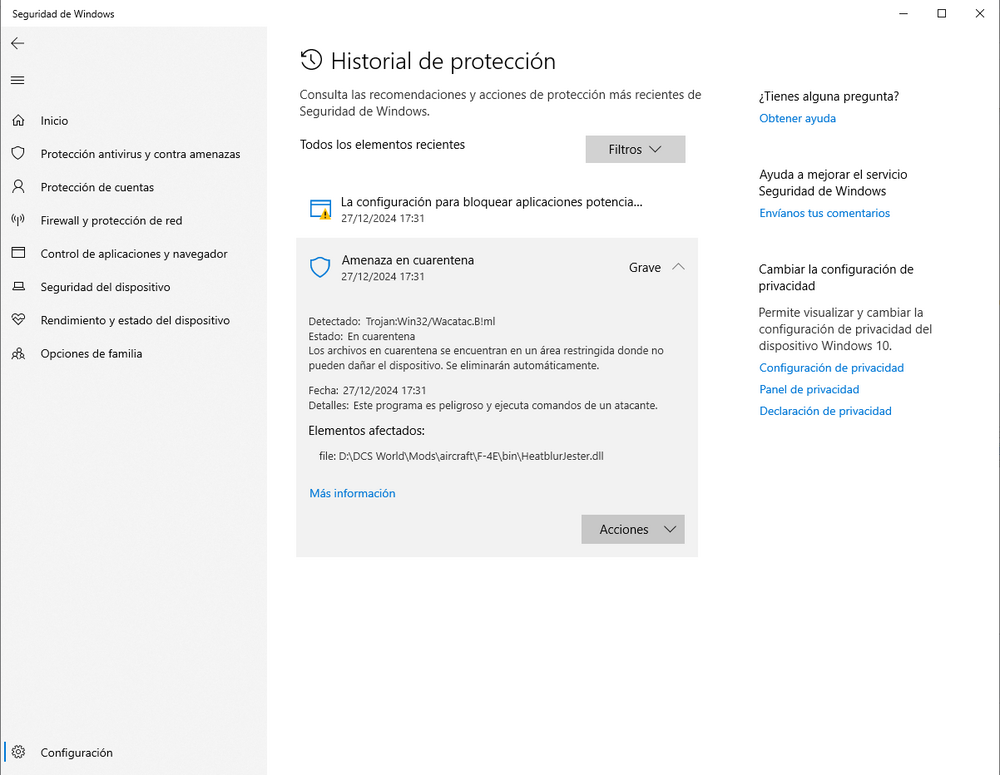Click the person icon for Protección de cuentas
Image resolution: width=1000 pixels, height=775 pixels.
(x=18, y=186)
